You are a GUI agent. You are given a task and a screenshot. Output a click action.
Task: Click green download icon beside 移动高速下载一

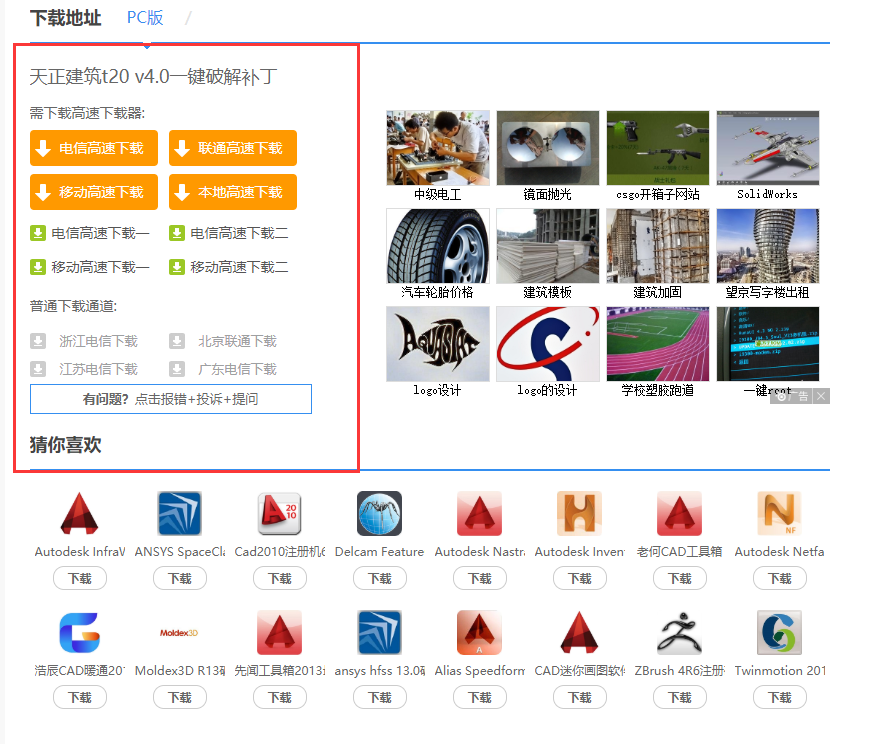tap(38, 266)
